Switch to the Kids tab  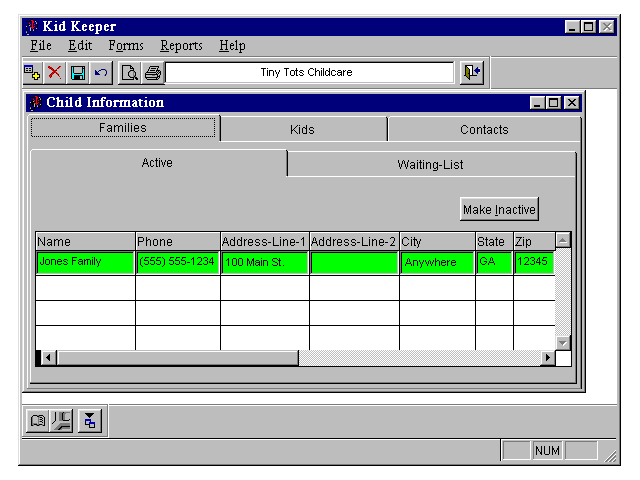pyautogui.click(x=302, y=129)
